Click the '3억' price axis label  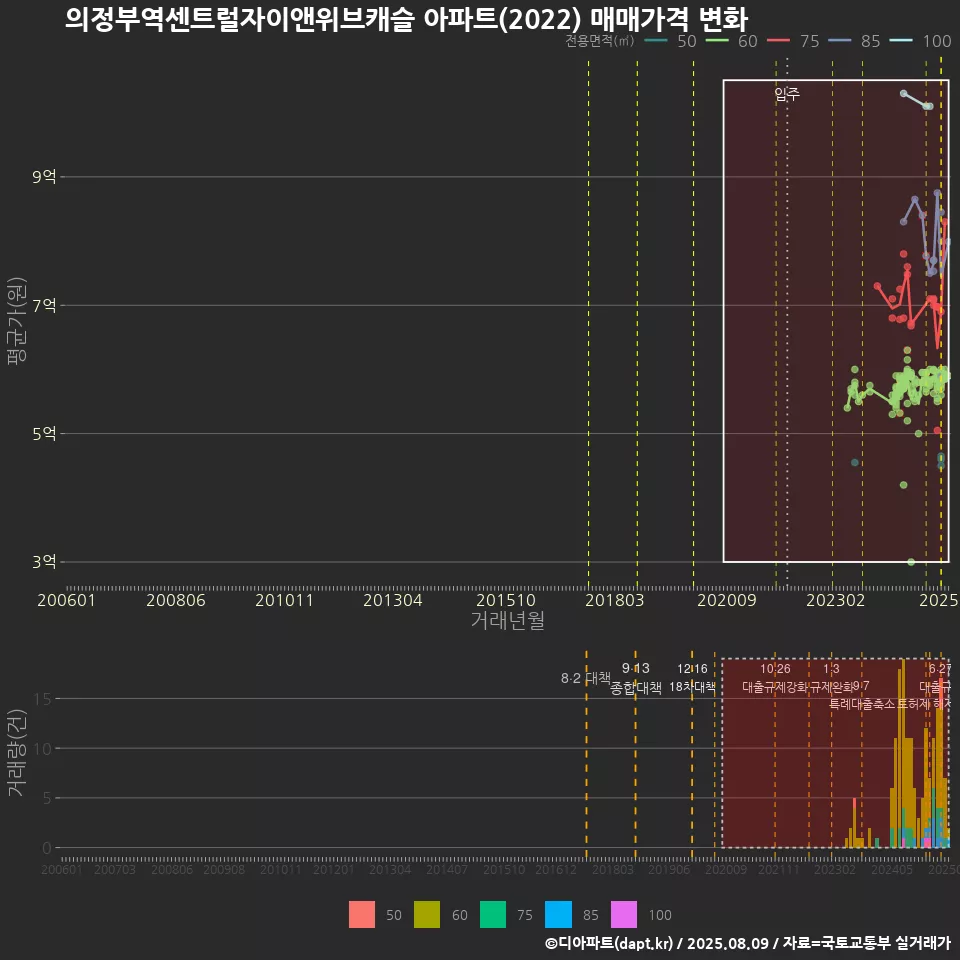click(44, 561)
